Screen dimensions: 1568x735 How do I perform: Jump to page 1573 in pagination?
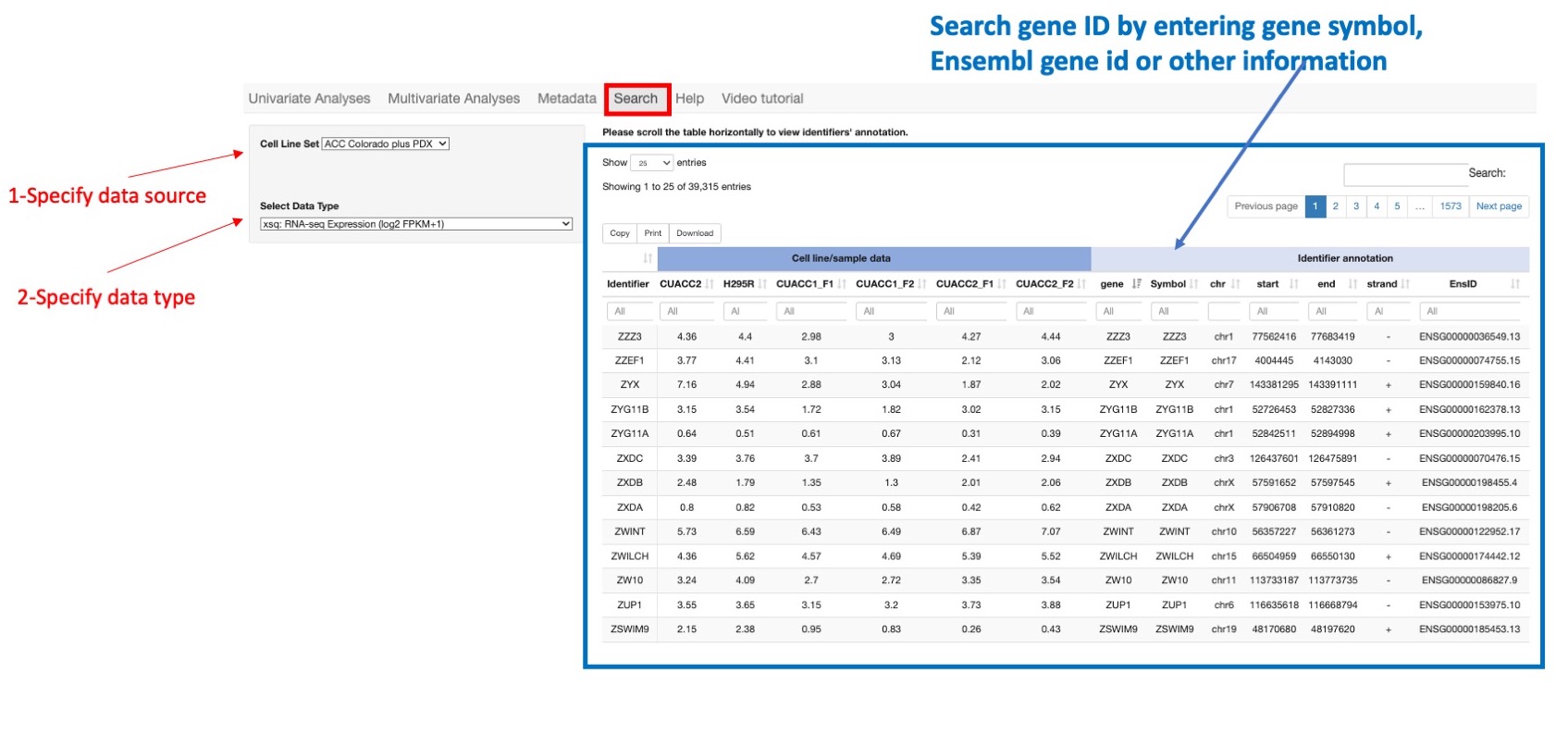point(1450,206)
